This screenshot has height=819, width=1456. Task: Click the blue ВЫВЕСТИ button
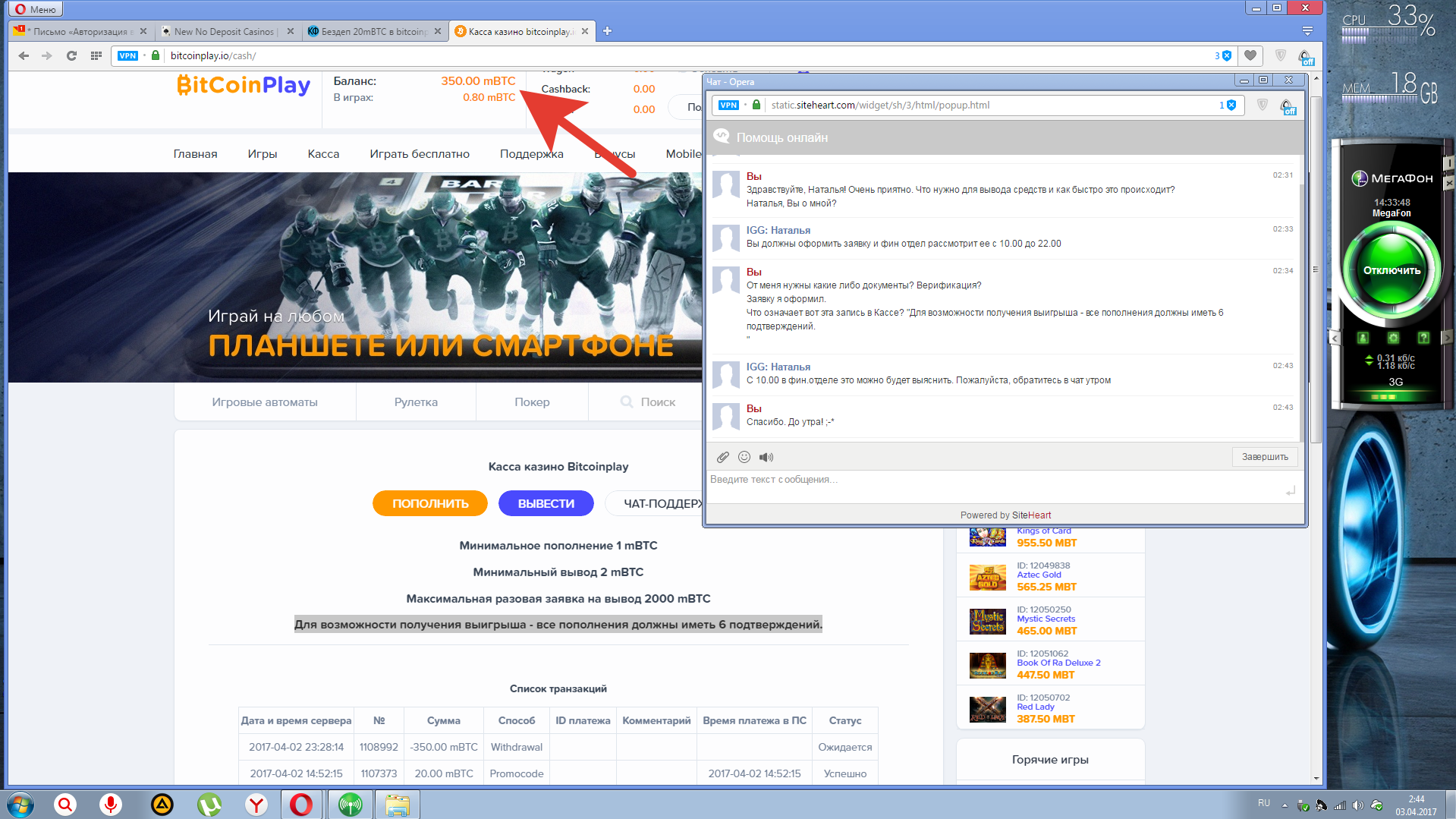[546, 503]
